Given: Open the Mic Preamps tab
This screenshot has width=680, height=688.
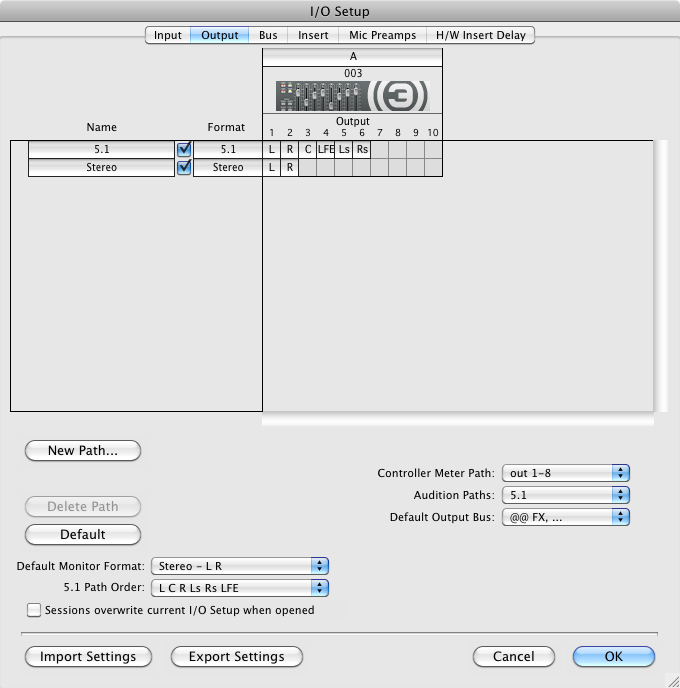Looking at the screenshot, I should point(382,35).
